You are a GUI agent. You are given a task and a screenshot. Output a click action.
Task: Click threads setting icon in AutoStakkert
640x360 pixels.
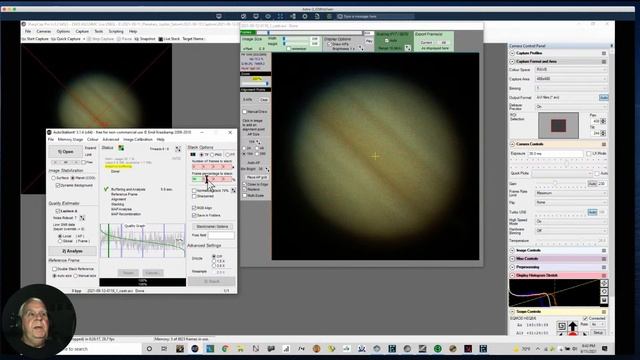(178, 149)
